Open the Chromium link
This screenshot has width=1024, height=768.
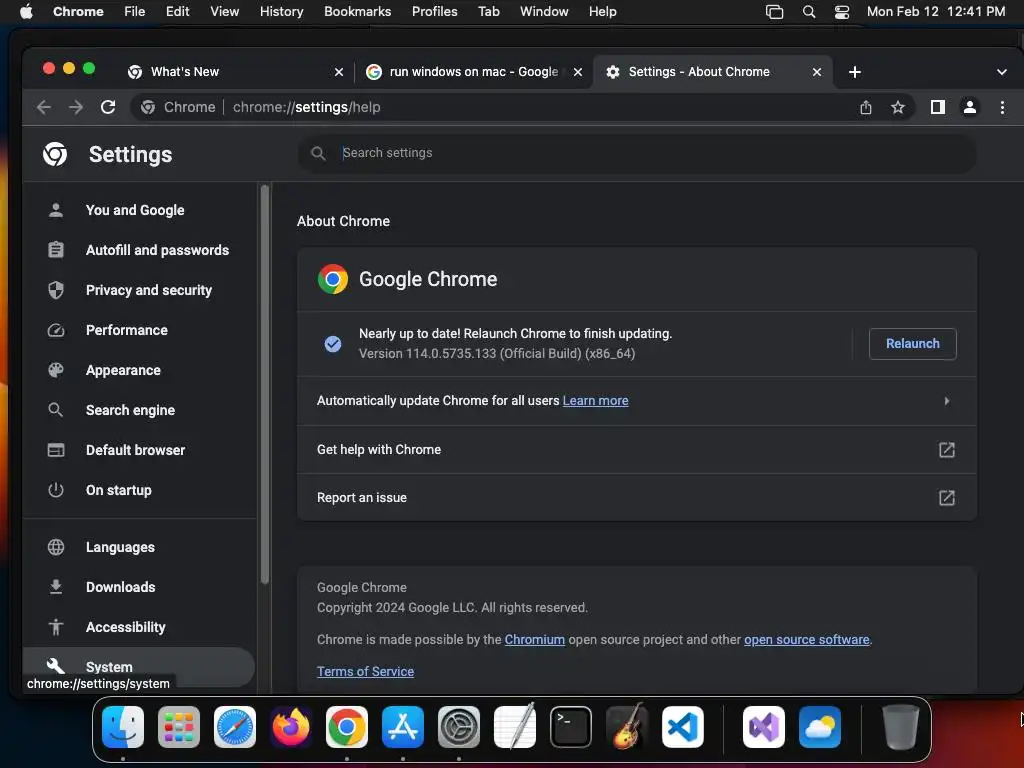tap(534, 639)
